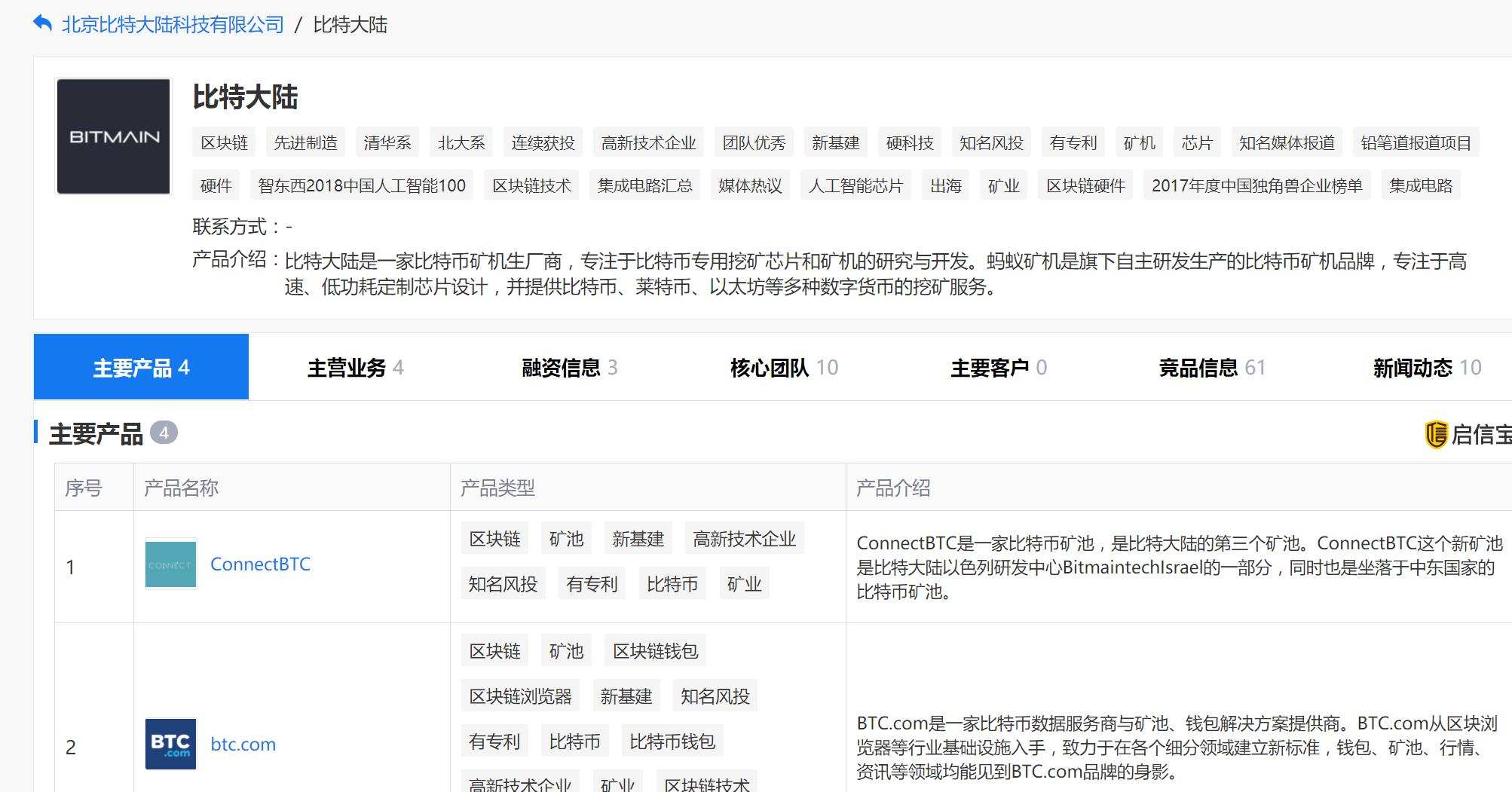Click 区块链钱包 tag in btc.com row
The height and width of the screenshot is (792, 1512).
[x=656, y=651]
